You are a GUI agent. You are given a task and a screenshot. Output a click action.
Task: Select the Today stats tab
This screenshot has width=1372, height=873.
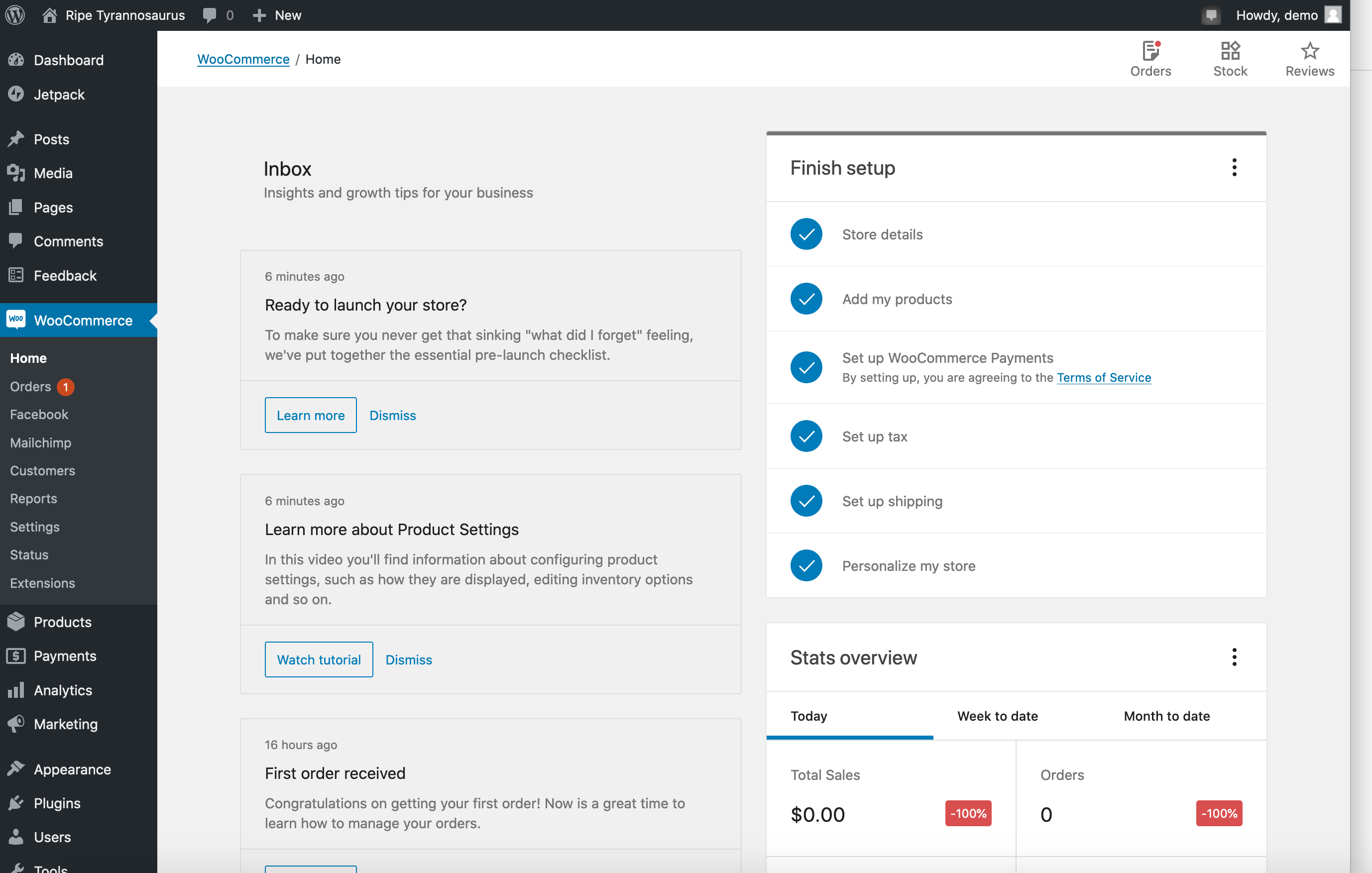[x=849, y=716]
